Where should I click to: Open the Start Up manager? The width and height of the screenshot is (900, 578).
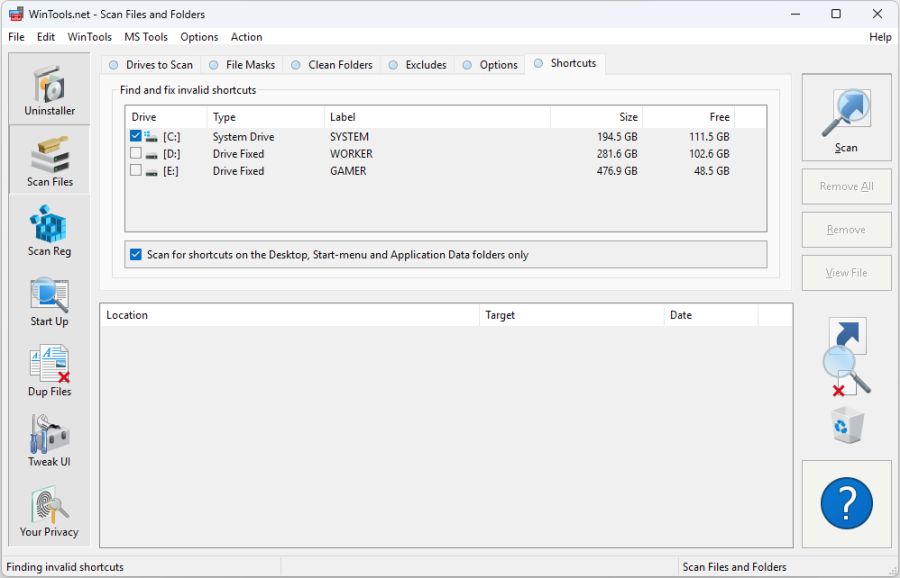pos(49,300)
